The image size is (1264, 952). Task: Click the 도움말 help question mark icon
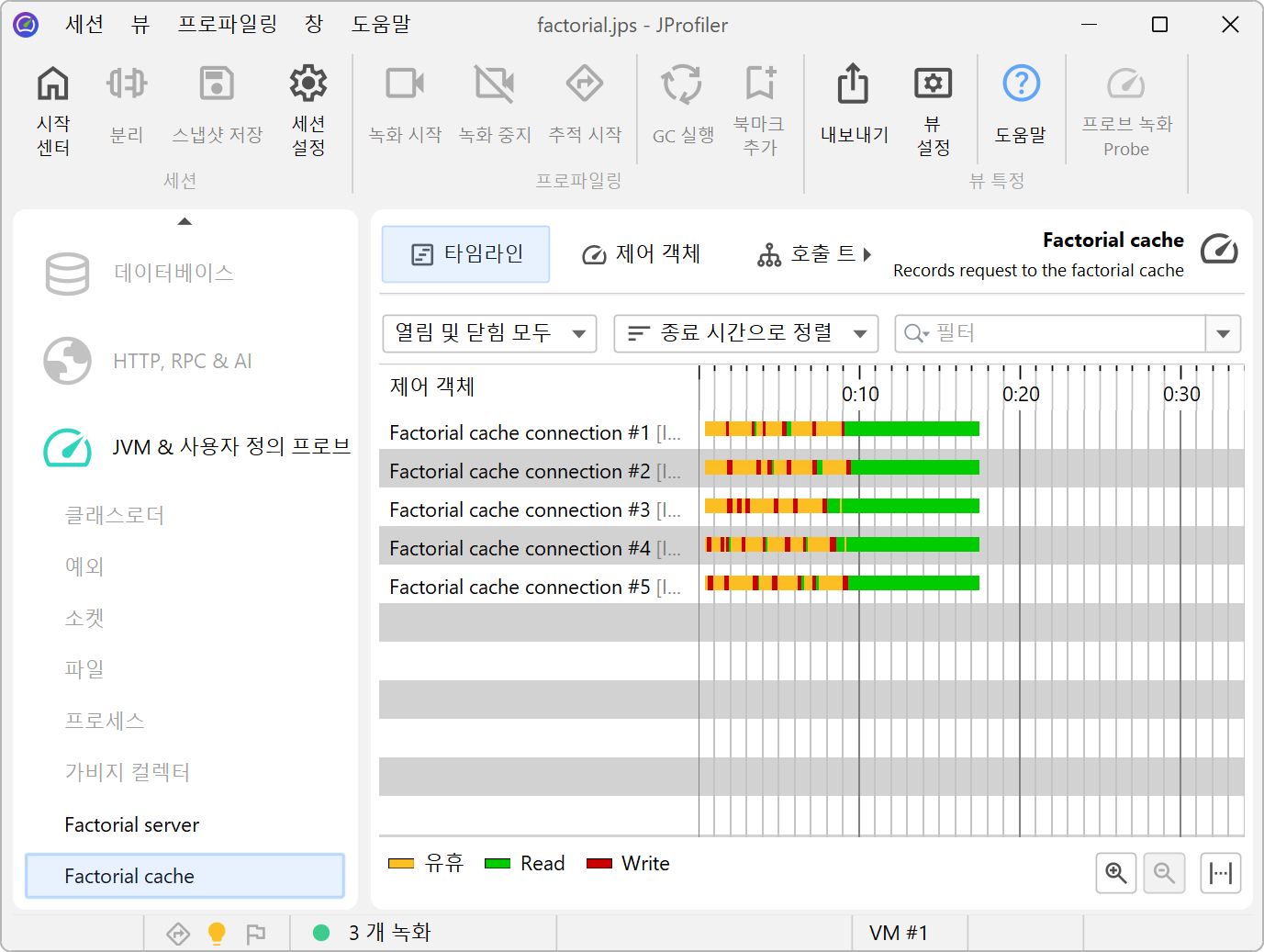click(1021, 84)
